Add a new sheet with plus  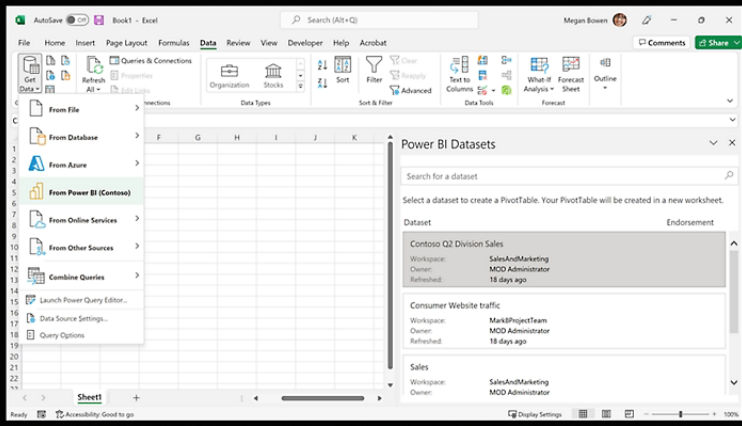click(136, 398)
